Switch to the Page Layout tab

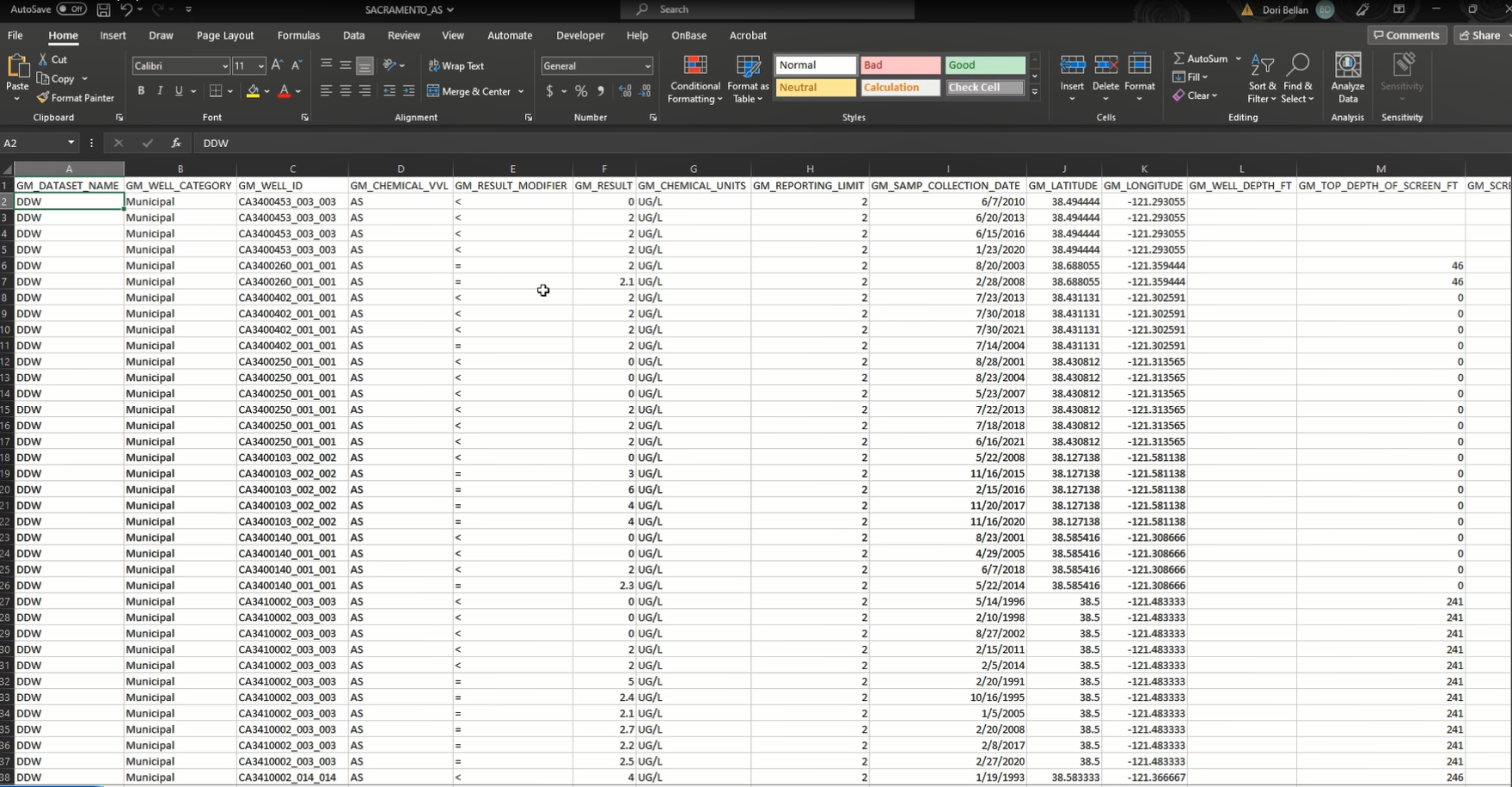pos(225,35)
